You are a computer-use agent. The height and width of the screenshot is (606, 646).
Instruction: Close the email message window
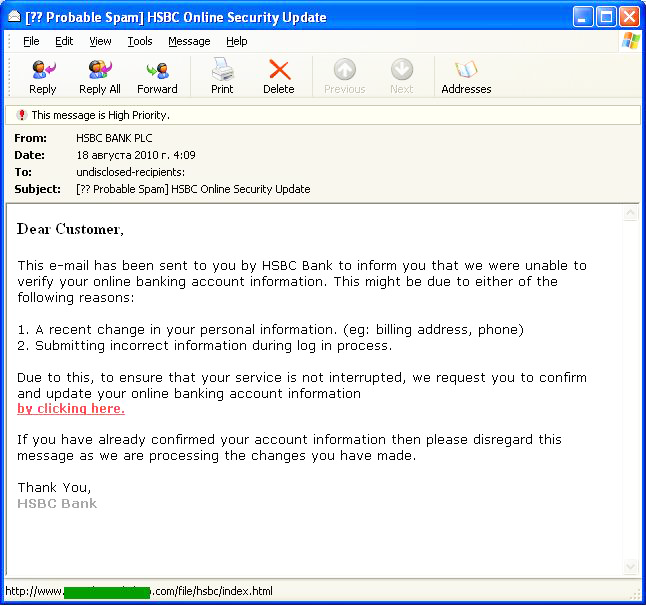pos(630,17)
